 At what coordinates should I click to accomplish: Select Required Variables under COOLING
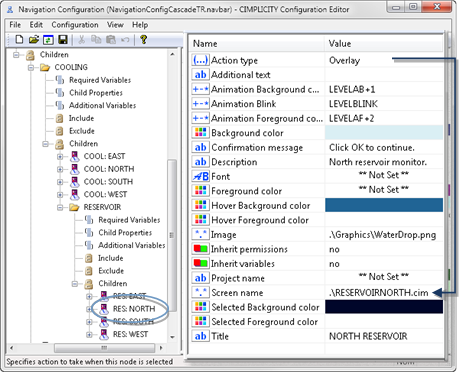[100, 80]
